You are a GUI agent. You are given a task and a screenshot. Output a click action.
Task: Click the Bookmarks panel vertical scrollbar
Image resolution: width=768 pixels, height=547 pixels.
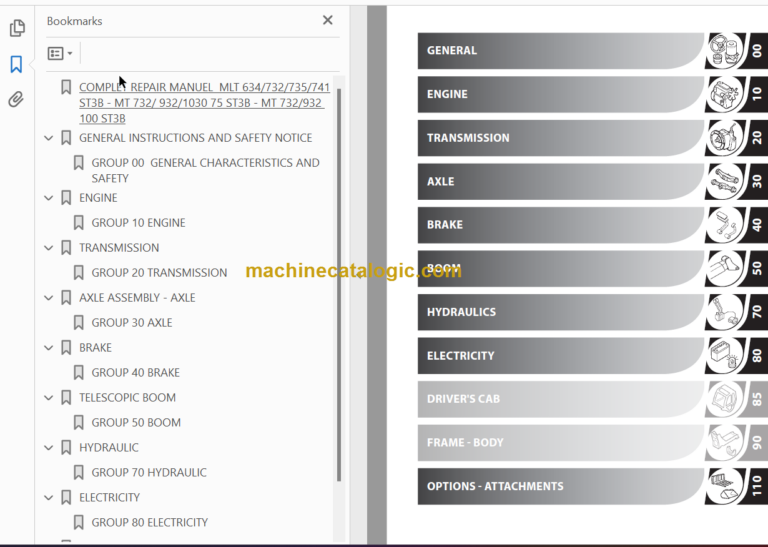[x=339, y=285]
